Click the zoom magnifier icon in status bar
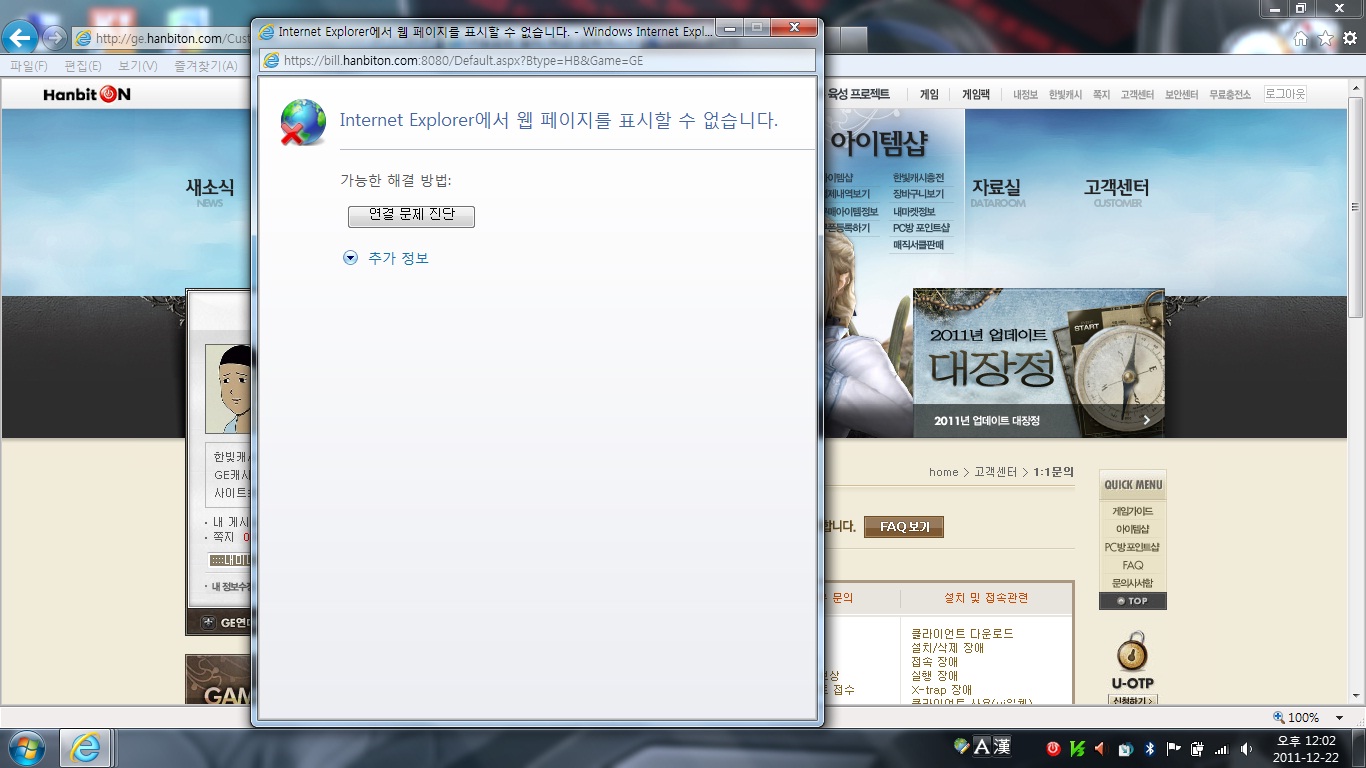Screen dimensions: 1366x768 click(x=1279, y=717)
